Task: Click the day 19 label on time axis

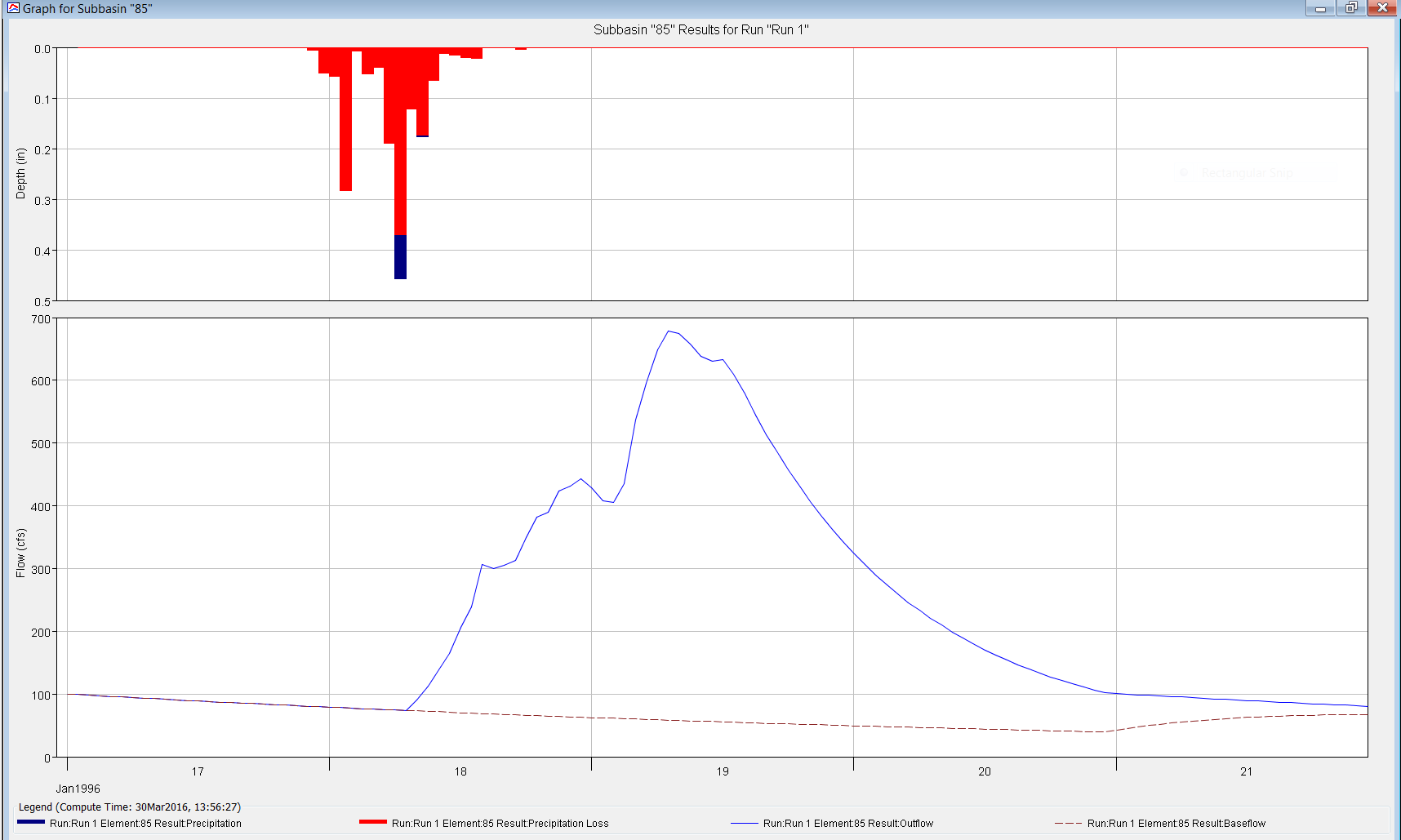Action: [723, 771]
